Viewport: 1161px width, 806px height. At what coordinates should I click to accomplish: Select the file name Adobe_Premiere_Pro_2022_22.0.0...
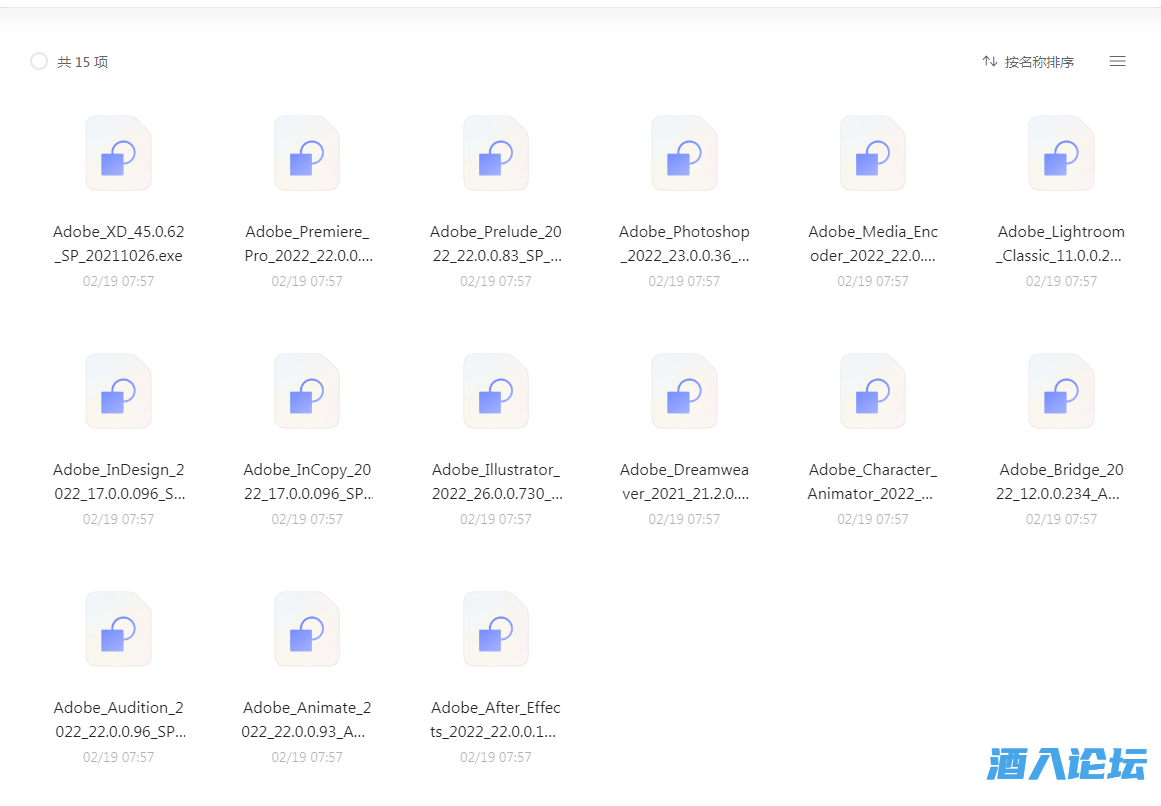pos(307,244)
